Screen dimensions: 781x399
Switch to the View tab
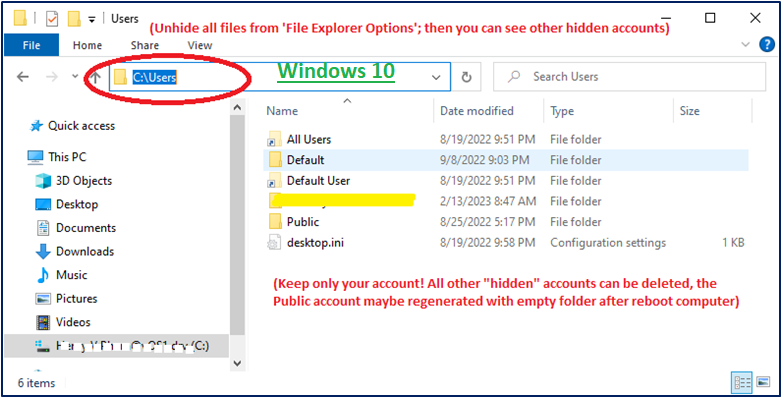coord(200,45)
